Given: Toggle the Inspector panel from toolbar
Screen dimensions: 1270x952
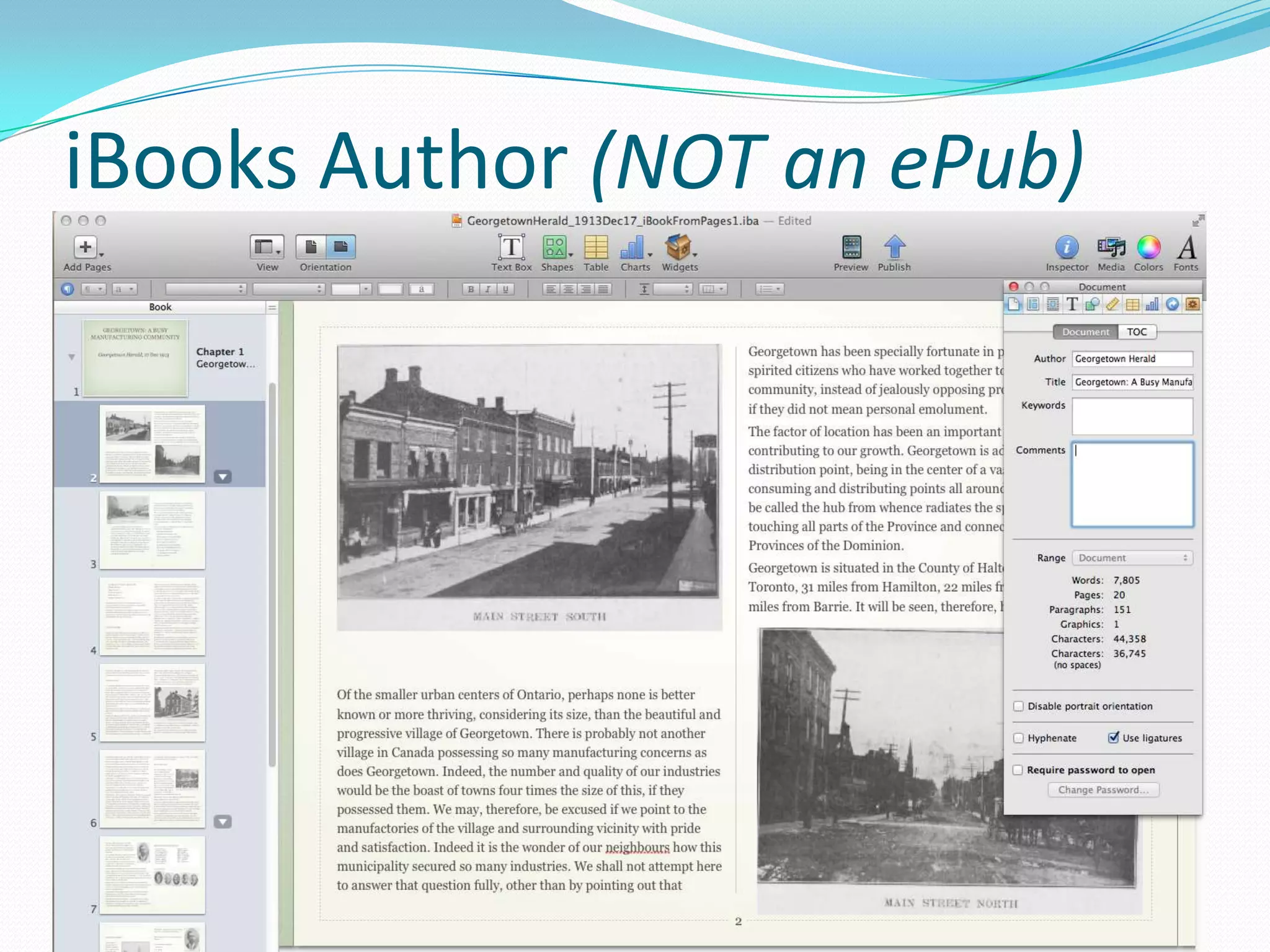Looking at the screenshot, I should tap(1067, 247).
